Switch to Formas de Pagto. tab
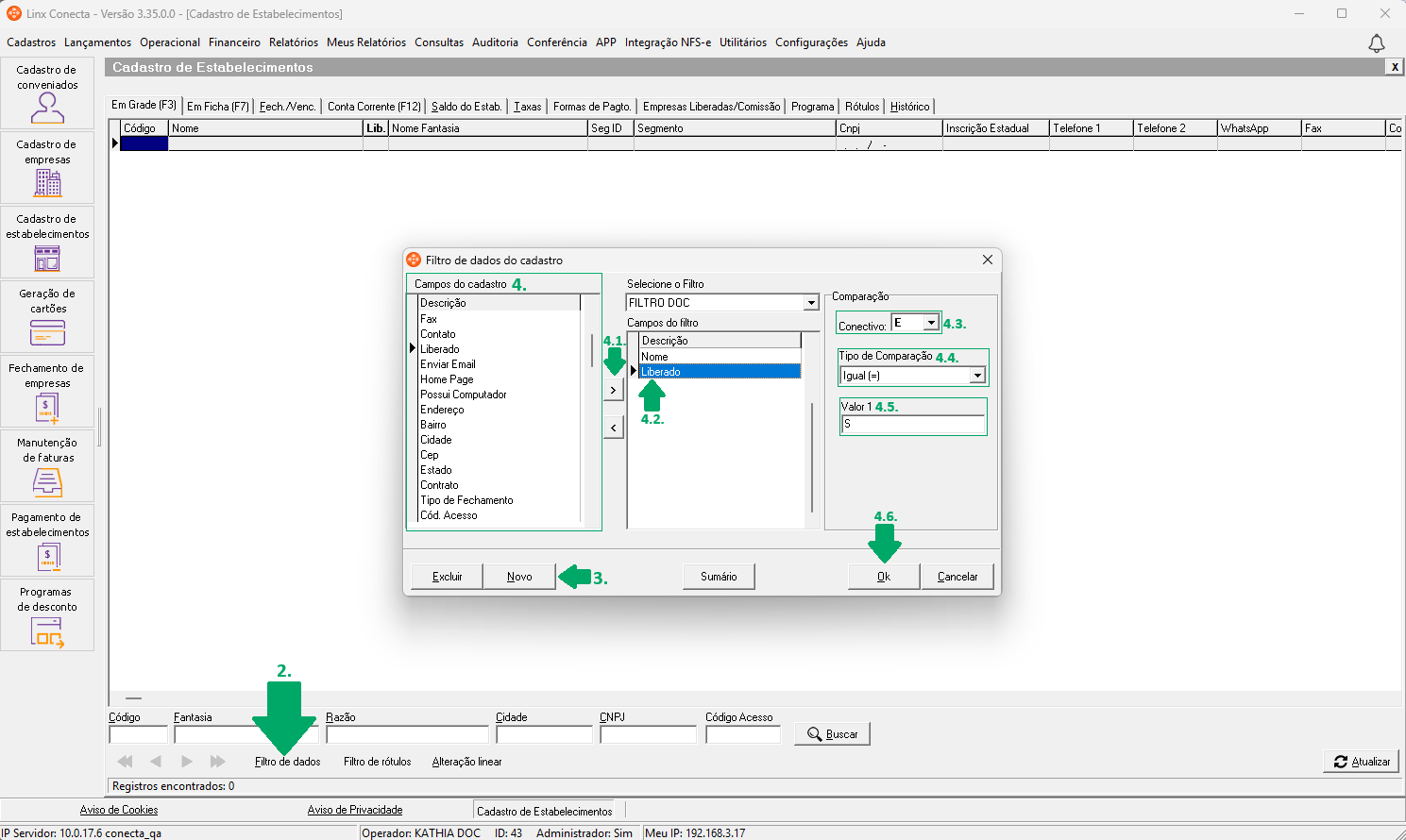This screenshot has width=1406, height=840. [592, 107]
